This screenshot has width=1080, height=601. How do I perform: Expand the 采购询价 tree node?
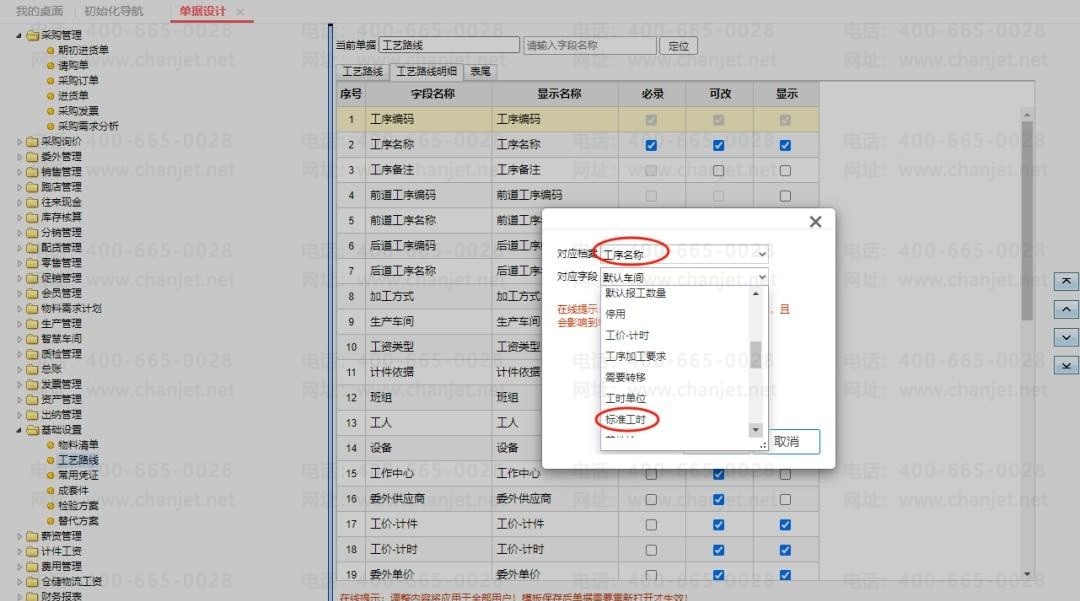(19, 141)
